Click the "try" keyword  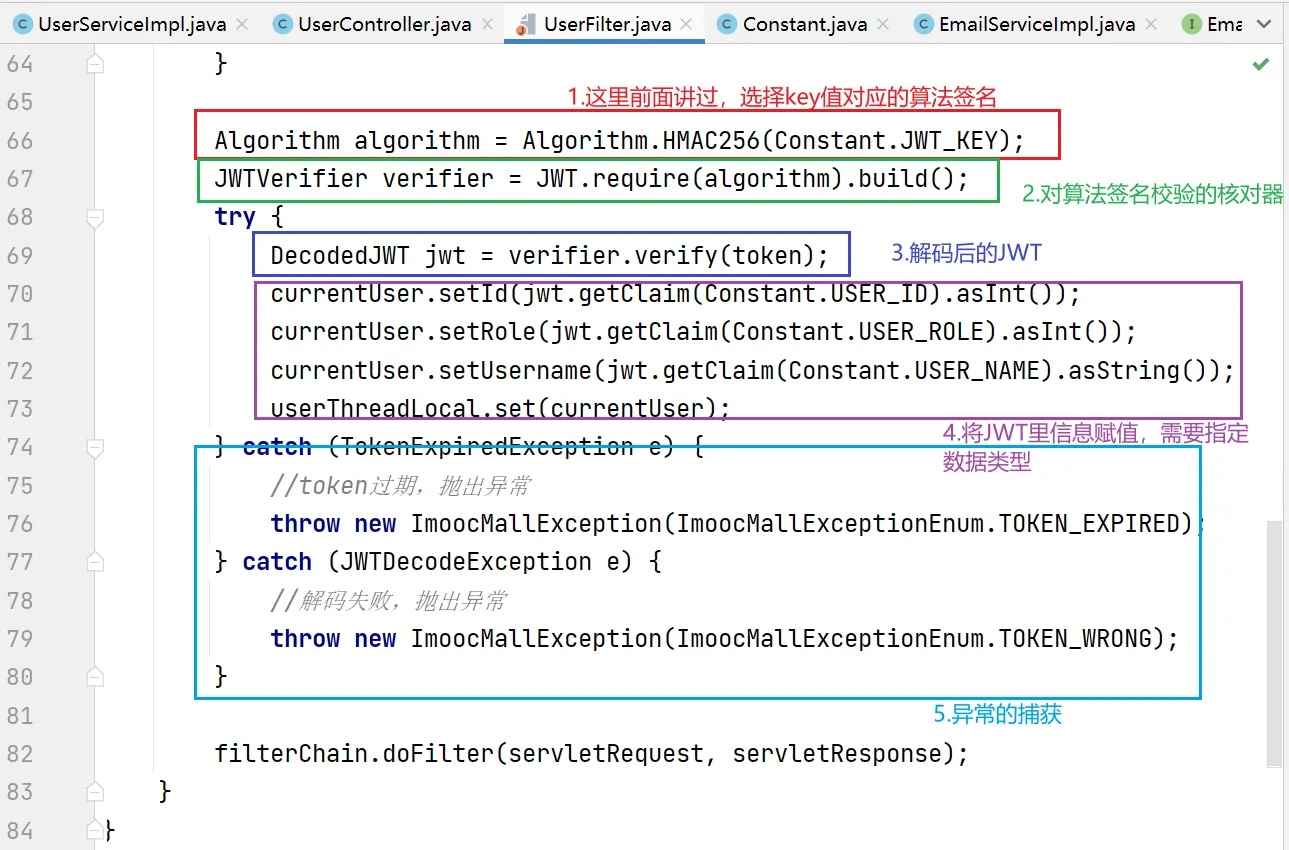[x=235, y=218]
